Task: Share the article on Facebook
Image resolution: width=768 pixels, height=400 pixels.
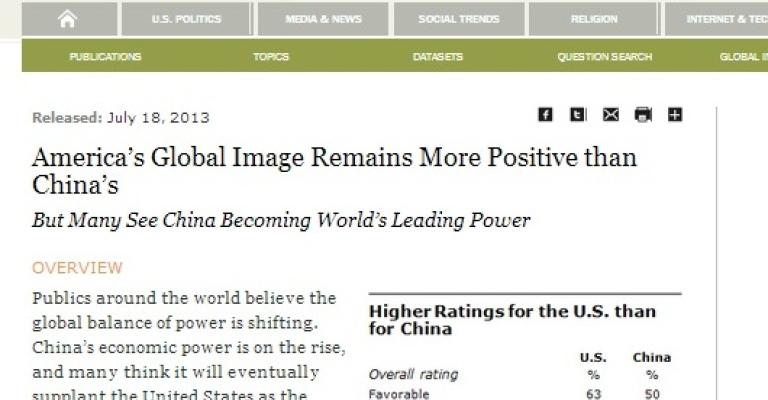Action: coord(545,115)
